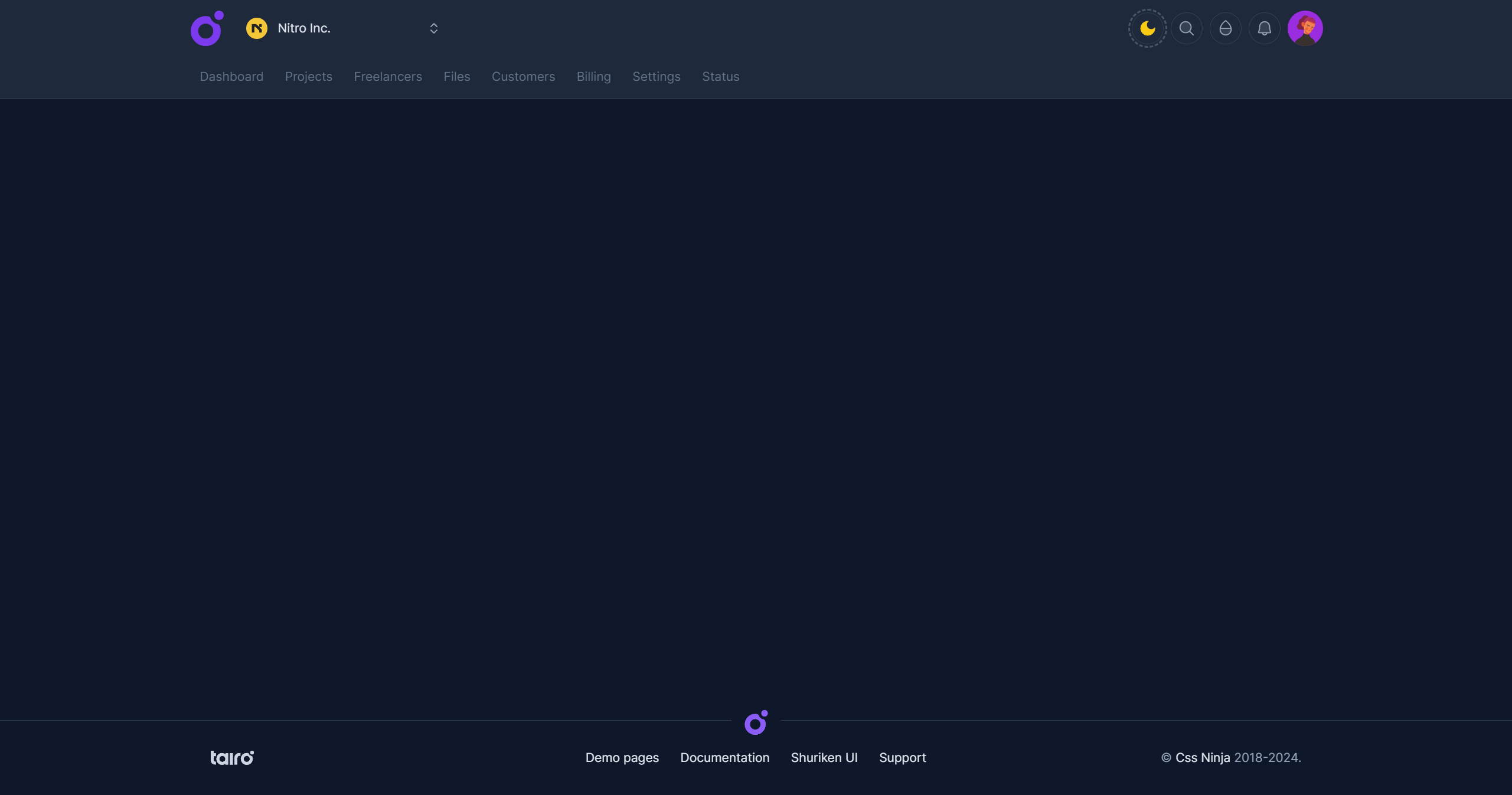The width and height of the screenshot is (1512, 795).
Task: Follow the Documentation footer link
Action: 724,757
